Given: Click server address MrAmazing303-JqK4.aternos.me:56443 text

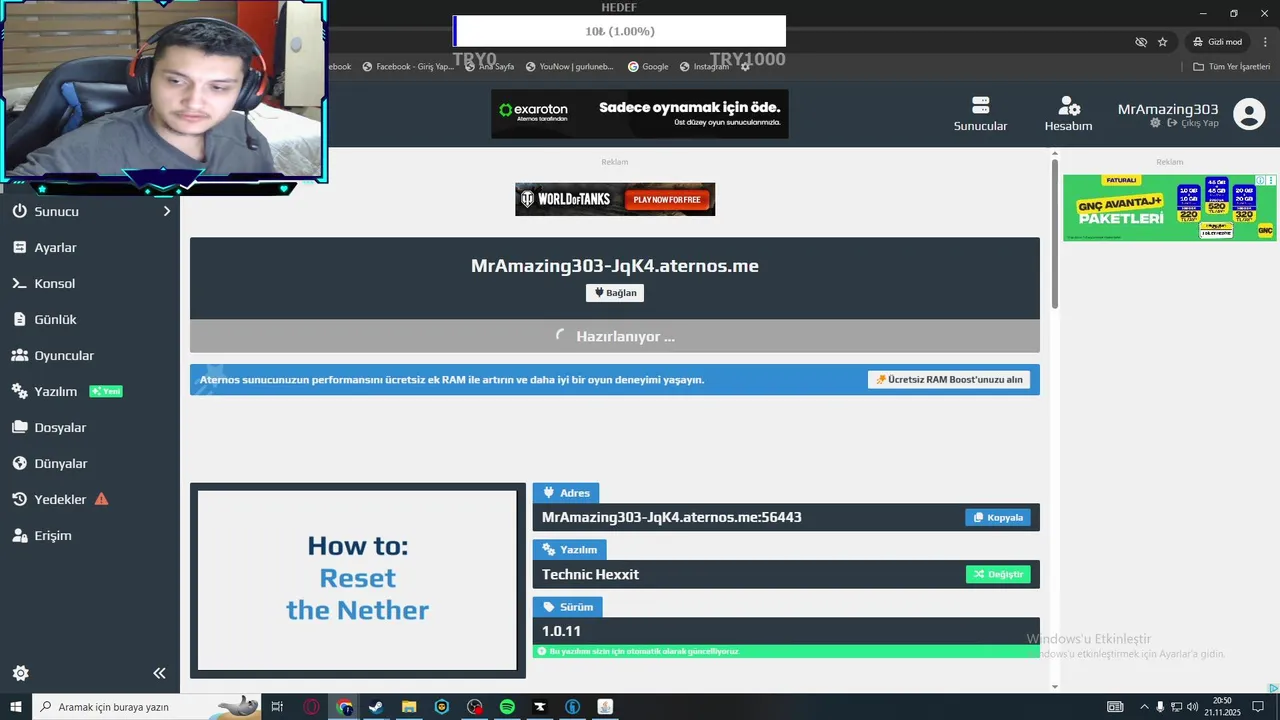Looking at the screenshot, I should tap(672, 517).
